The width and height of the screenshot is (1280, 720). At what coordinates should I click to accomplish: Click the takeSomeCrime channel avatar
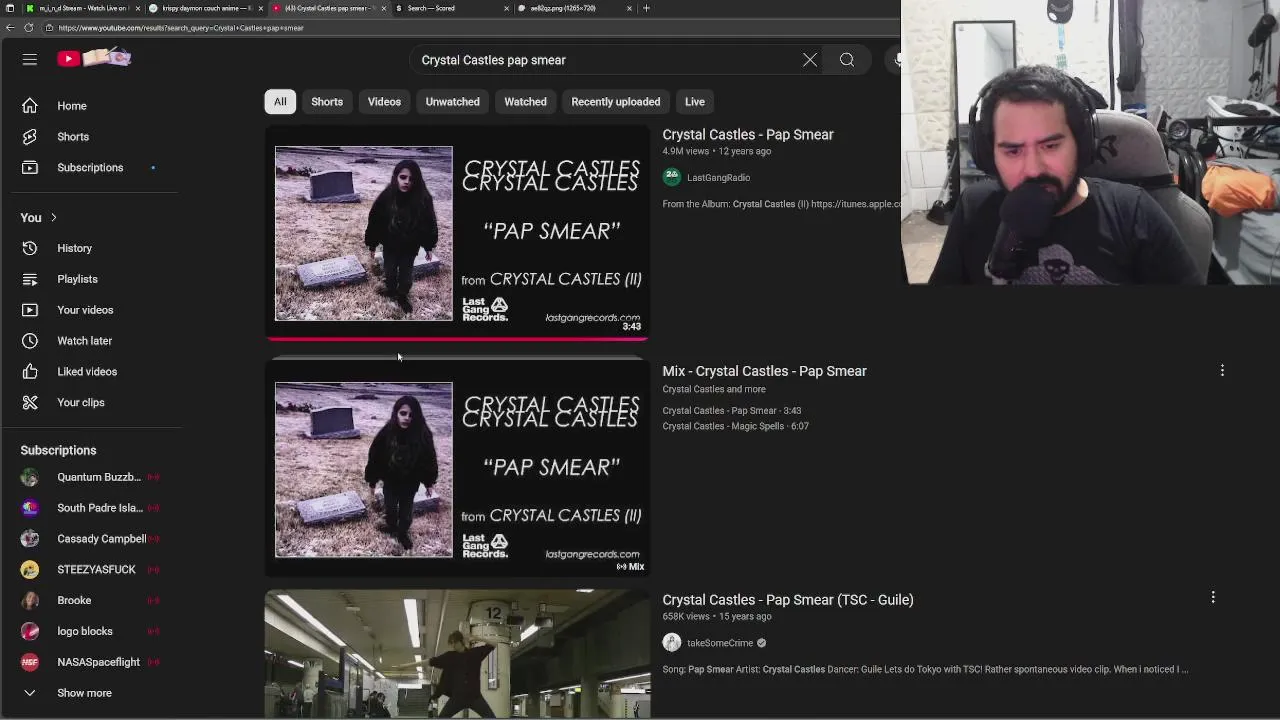(672, 643)
